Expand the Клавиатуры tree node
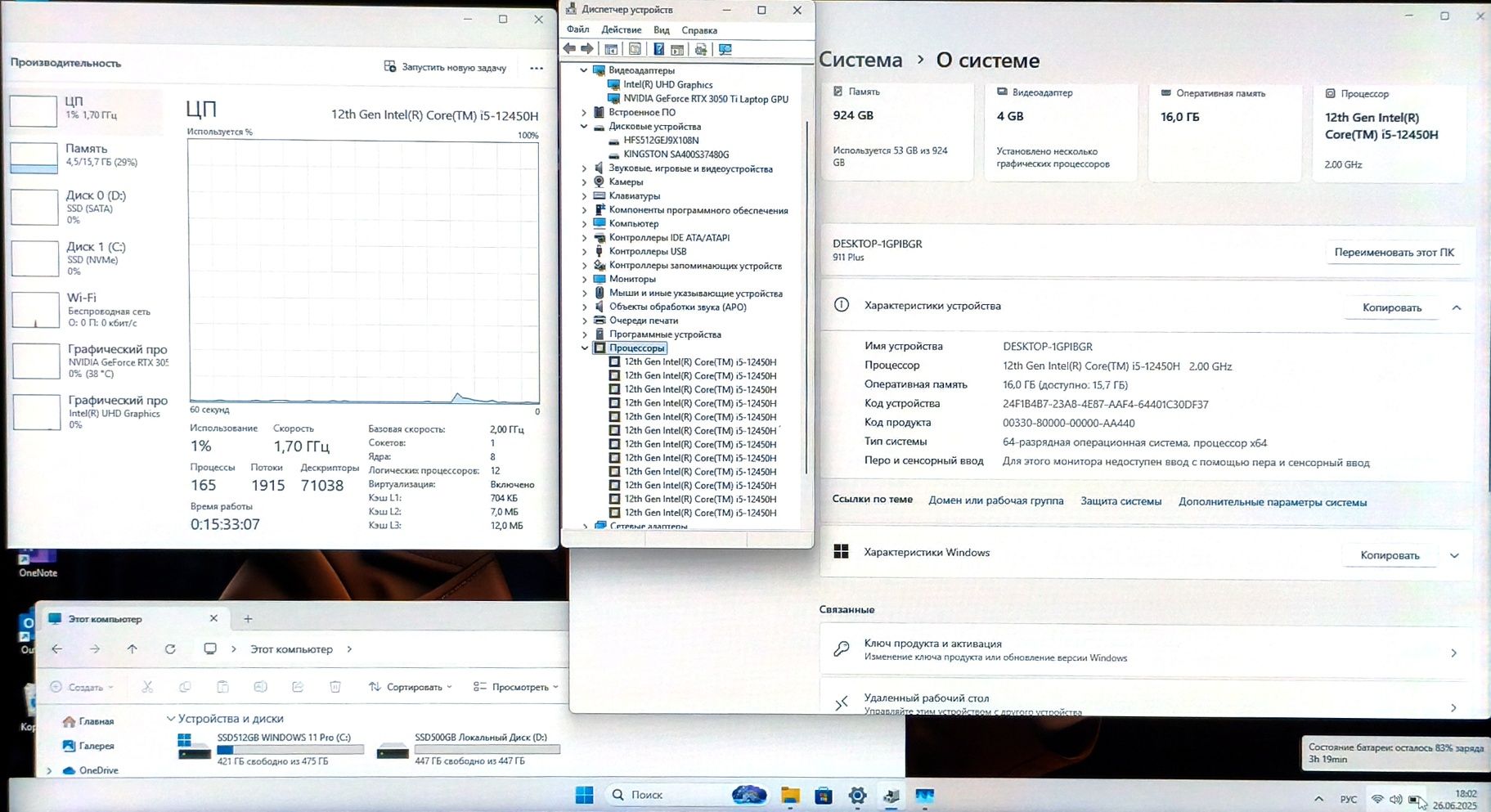This screenshot has height=812, width=1491. (x=584, y=195)
